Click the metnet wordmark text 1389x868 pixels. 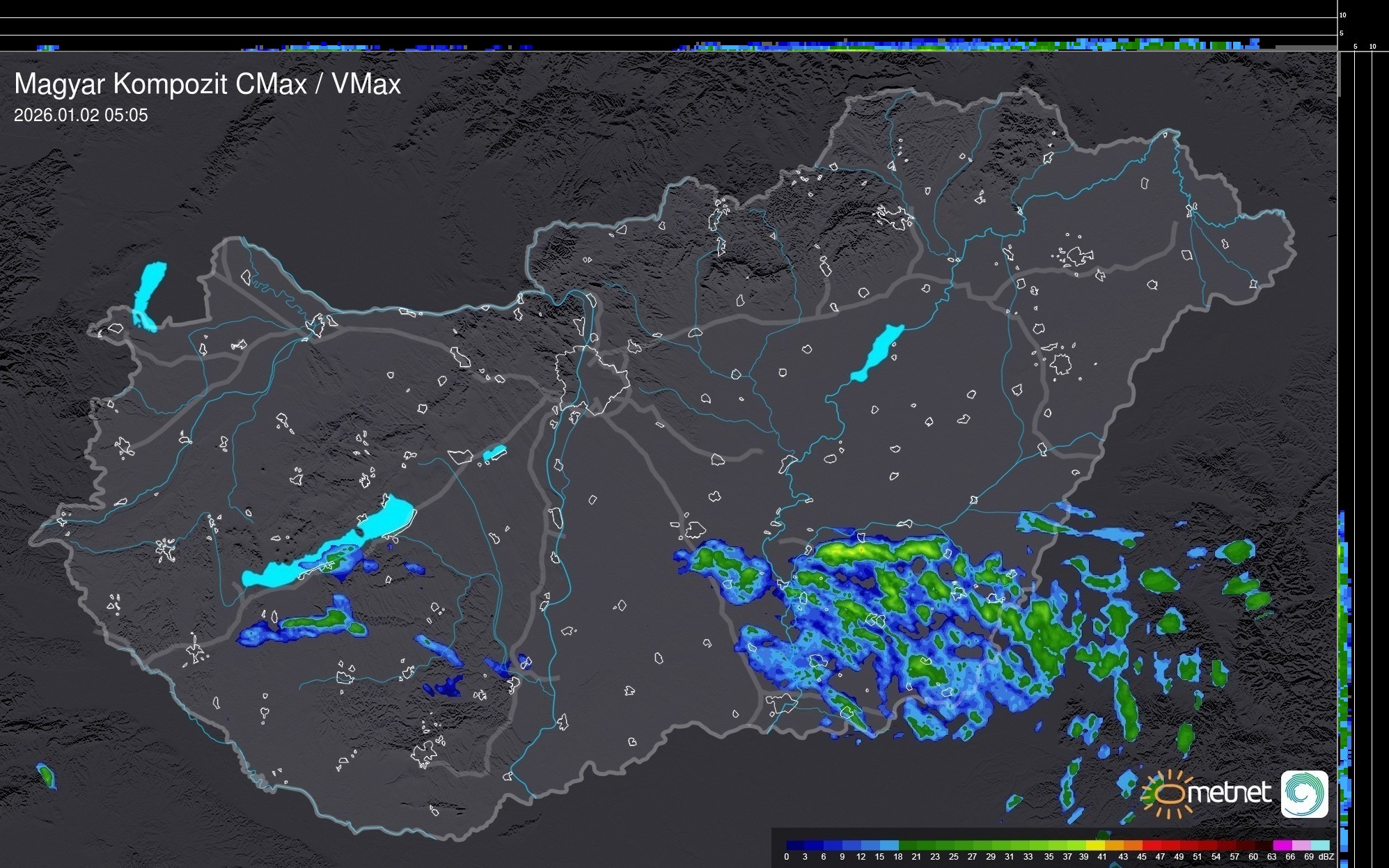pos(1229,793)
